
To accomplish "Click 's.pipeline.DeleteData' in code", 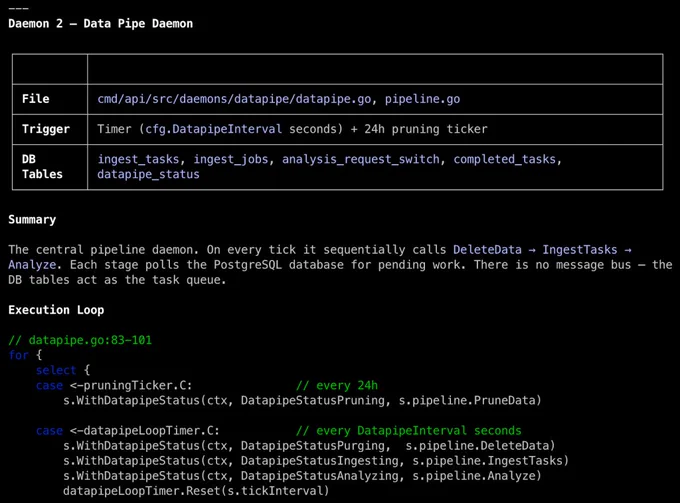I will 477,446.
